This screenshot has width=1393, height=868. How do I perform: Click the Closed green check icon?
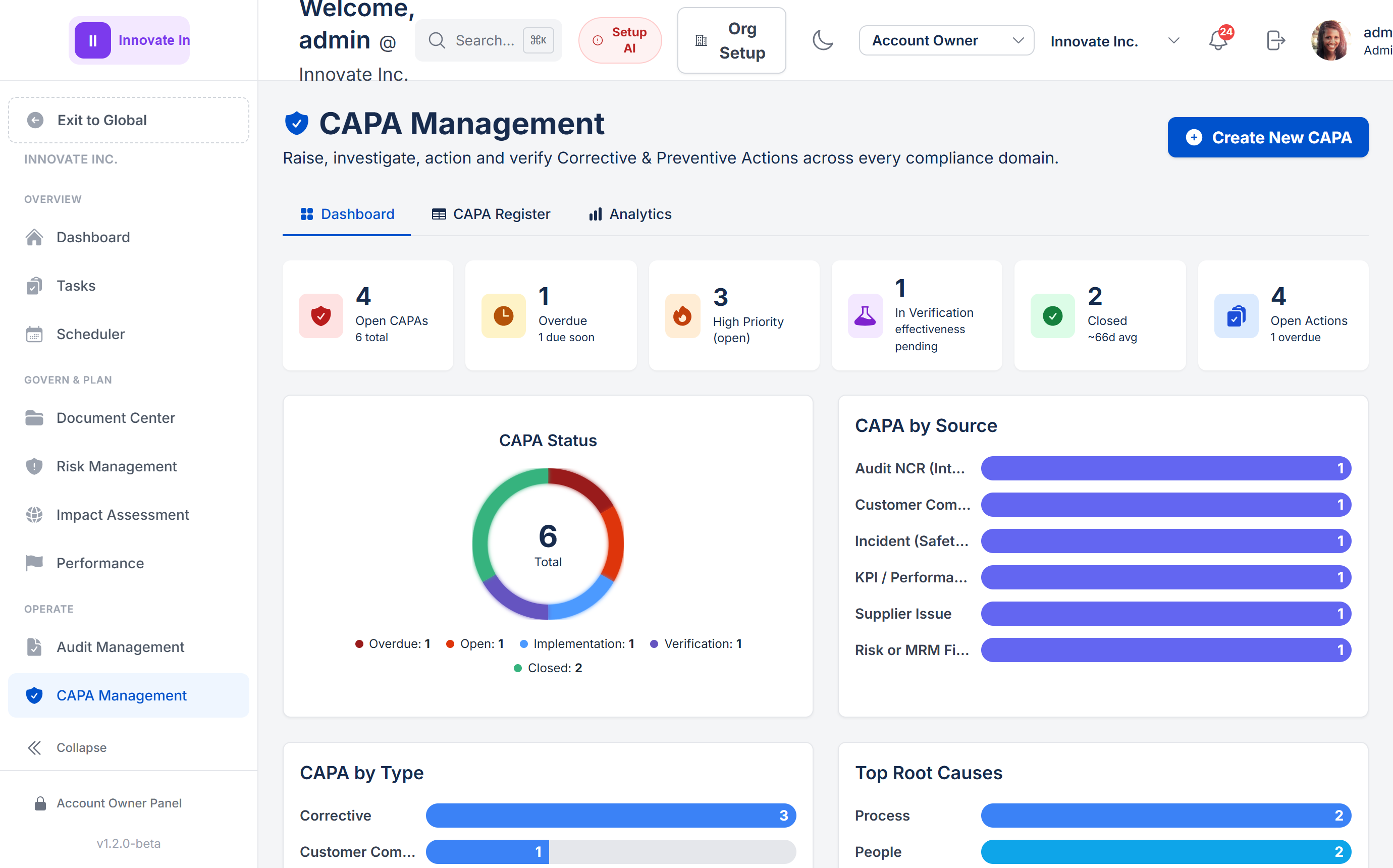[1053, 316]
